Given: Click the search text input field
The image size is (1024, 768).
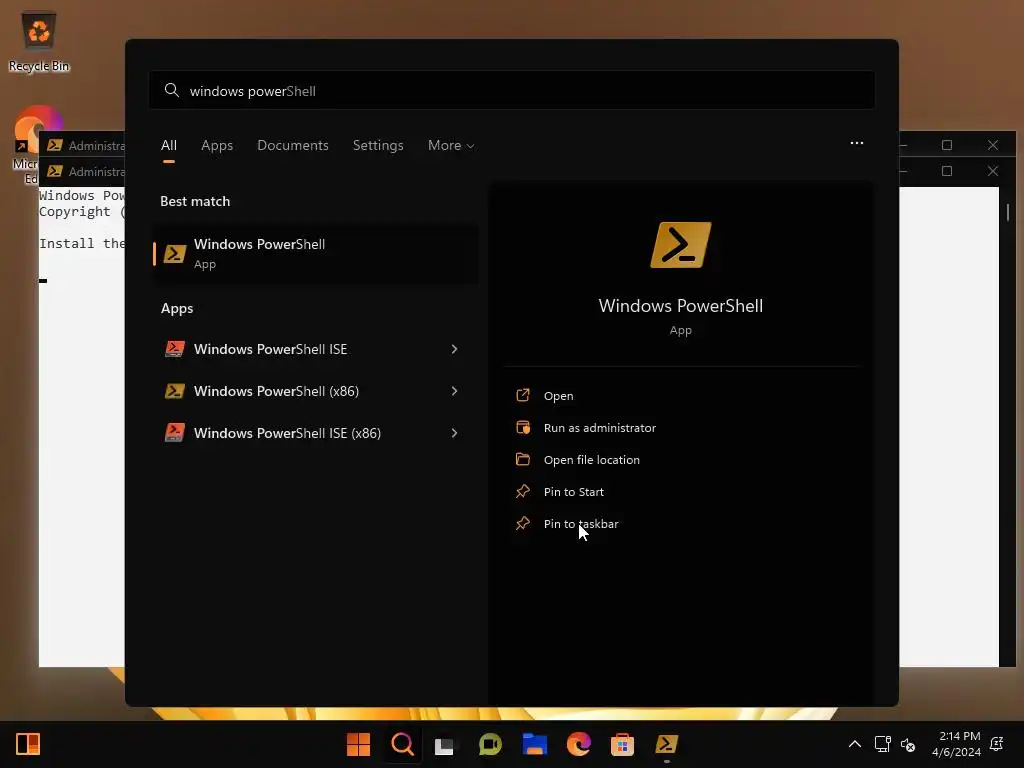Looking at the screenshot, I should pos(512,90).
